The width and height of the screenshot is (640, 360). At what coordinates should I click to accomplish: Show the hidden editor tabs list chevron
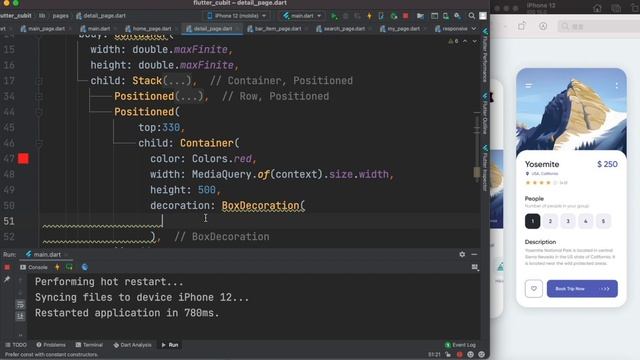474,29
